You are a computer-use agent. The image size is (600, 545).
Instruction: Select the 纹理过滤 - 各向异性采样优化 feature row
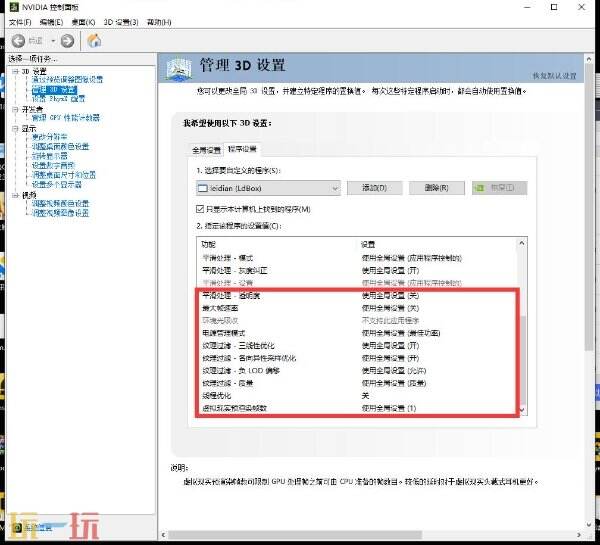point(249,358)
